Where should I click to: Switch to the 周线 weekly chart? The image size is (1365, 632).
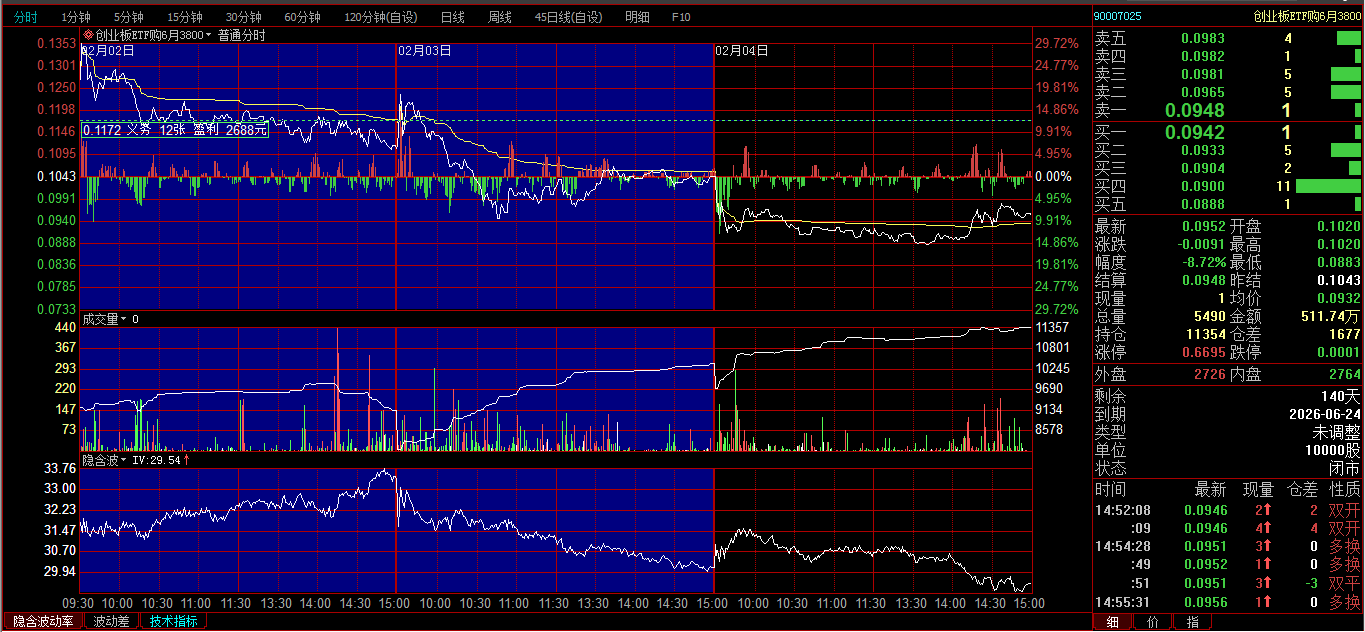500,17
